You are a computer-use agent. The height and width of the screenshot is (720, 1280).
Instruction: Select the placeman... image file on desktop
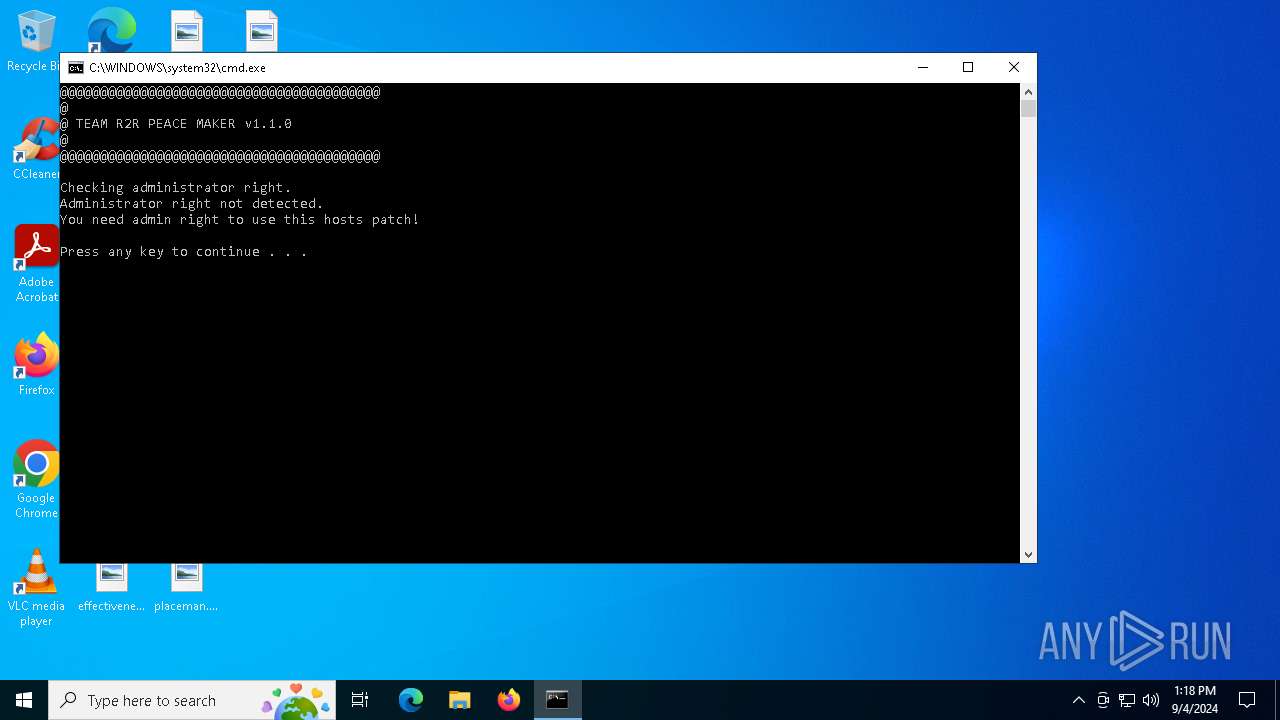point(186,588)
